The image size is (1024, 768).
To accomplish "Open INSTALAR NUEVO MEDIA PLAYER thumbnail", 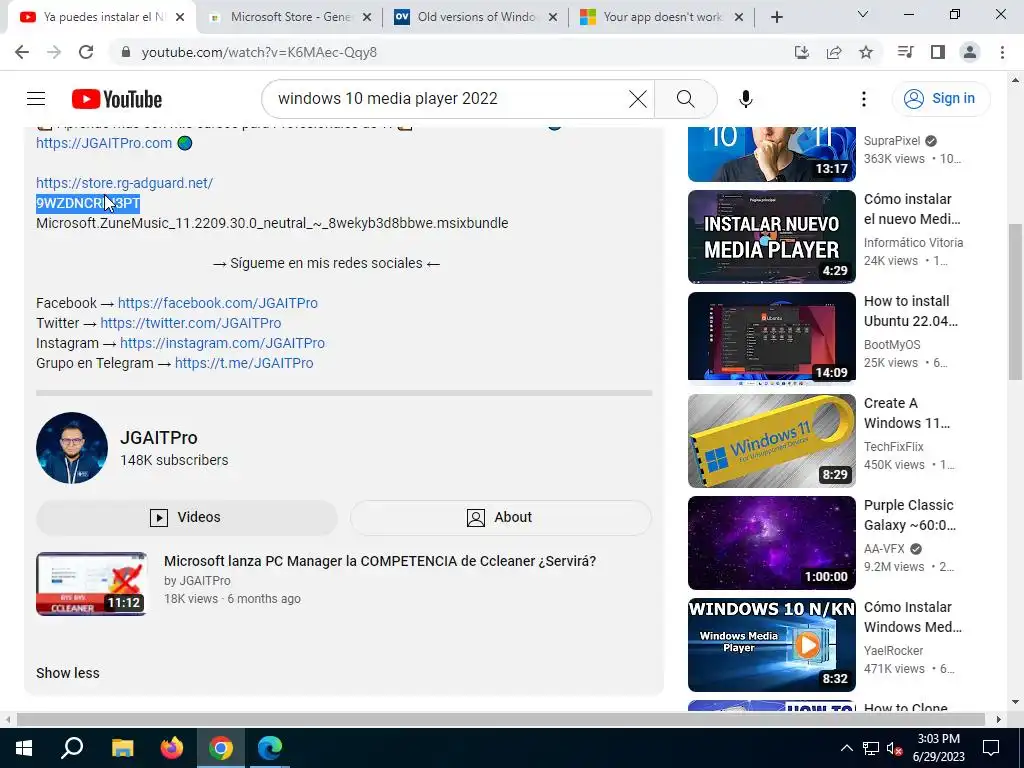I will click(x=771, y=236).
